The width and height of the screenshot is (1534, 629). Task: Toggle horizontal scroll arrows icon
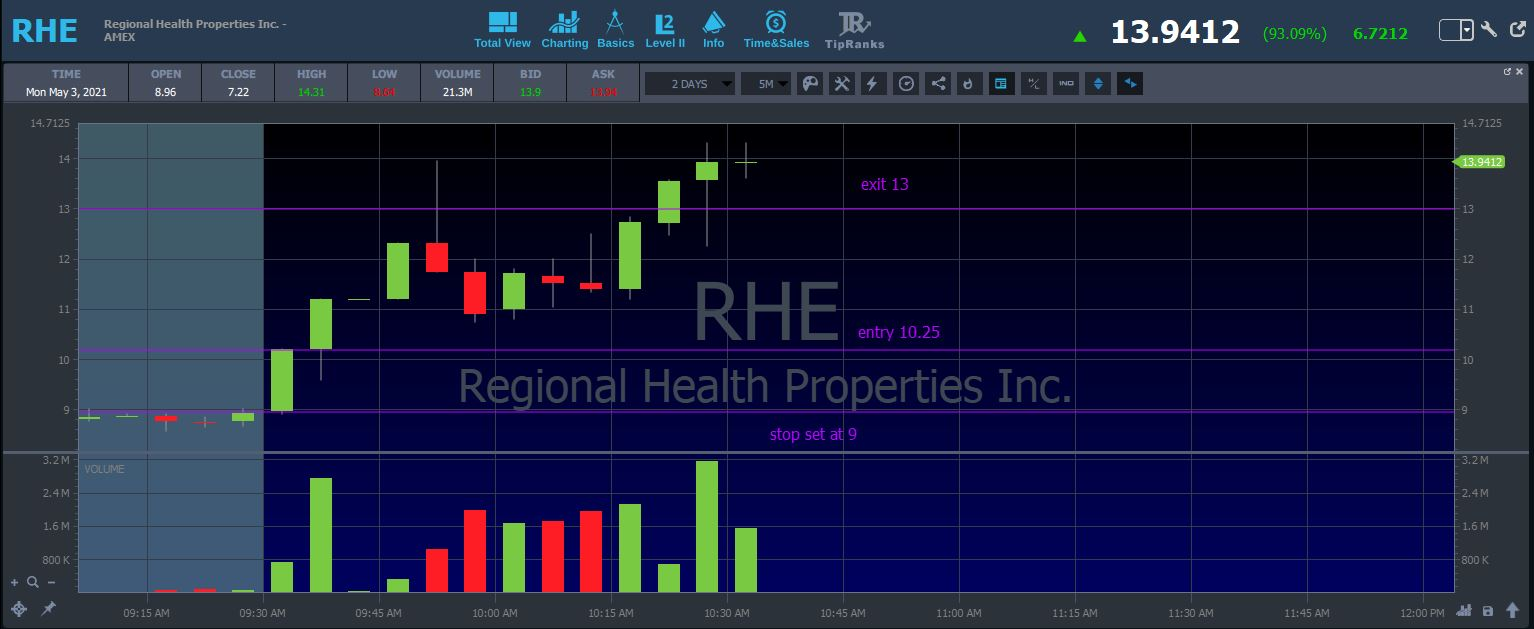[1130, 84]
